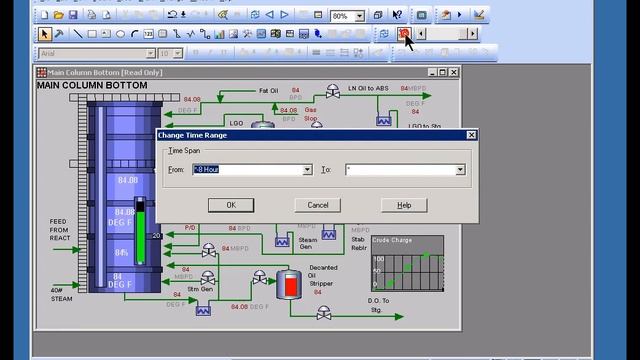Click the 84% value in the column
The height and width of the screenshot is (360, 640).
click(x=121, y=253)
